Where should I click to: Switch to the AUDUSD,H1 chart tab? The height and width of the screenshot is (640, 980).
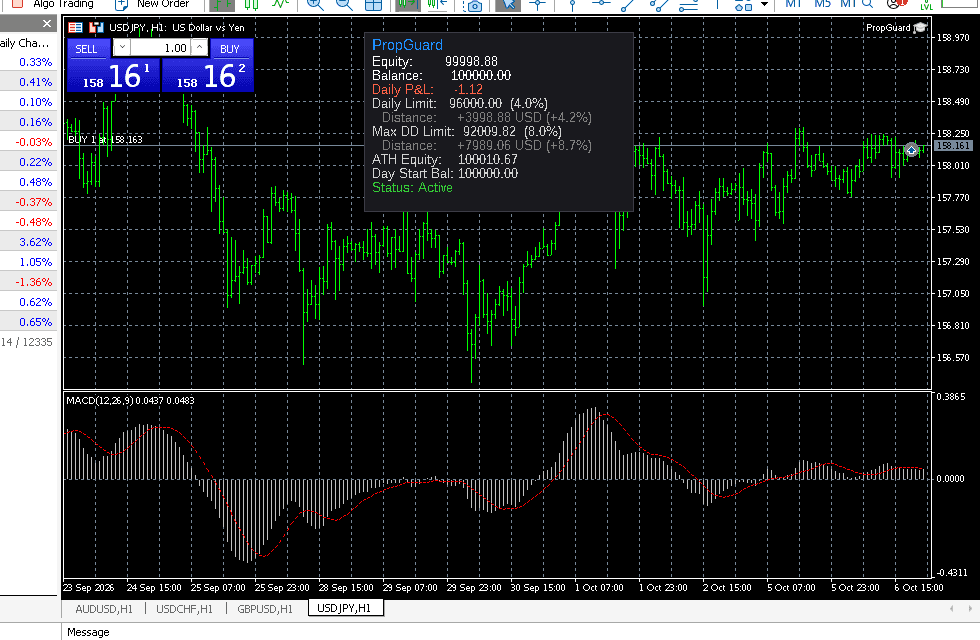[x=104, y=609]
